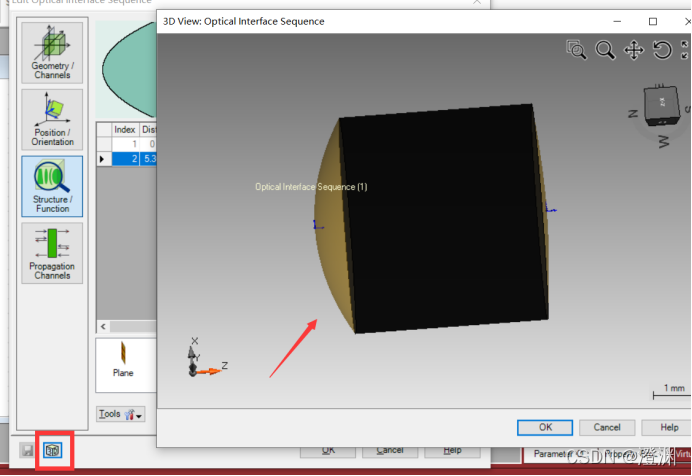
Task: Click the zoom-to-window icon in 3D view
Action: (x=576, y=50)
